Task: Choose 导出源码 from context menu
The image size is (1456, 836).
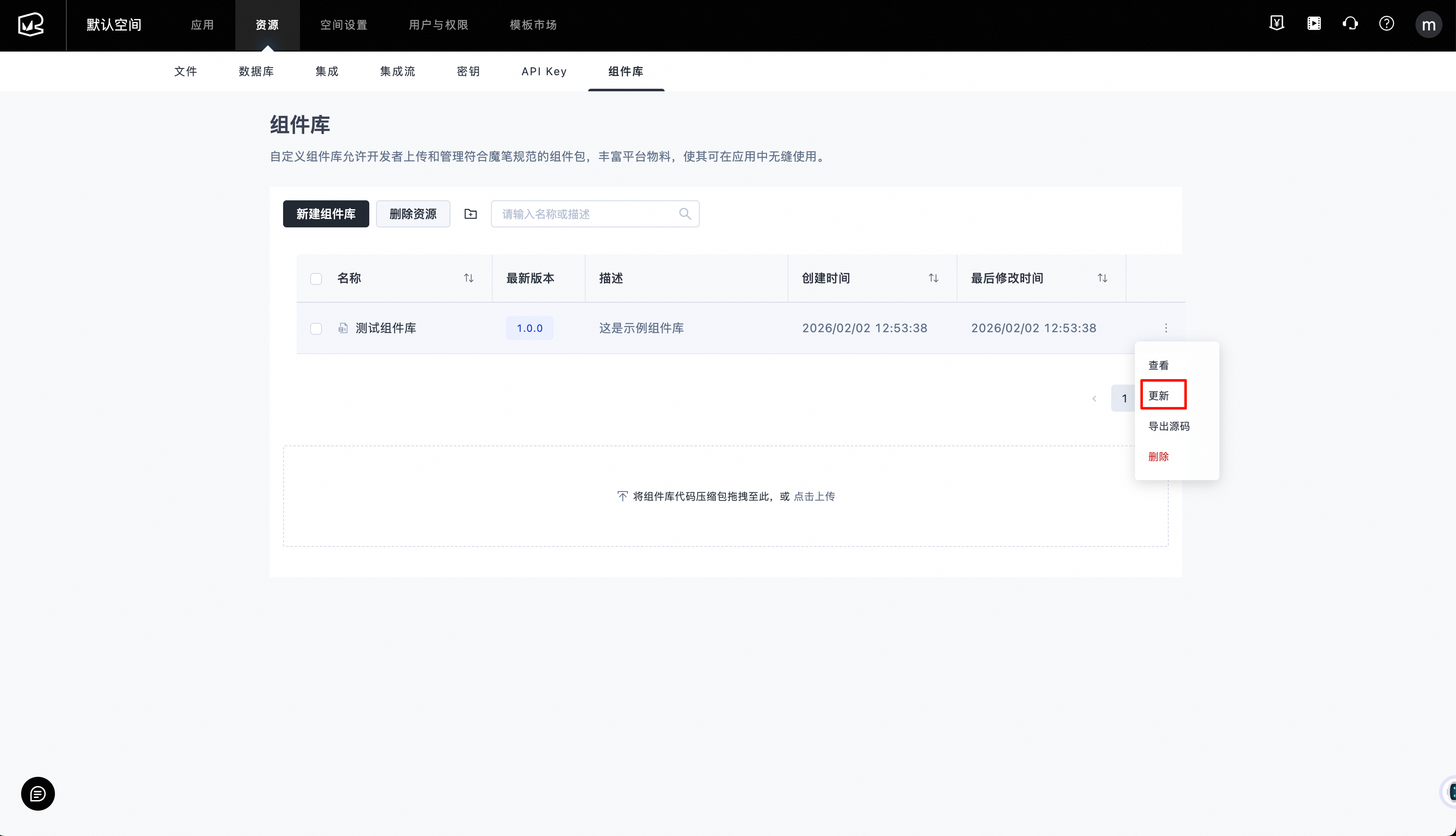Action: [x=1168, y=426]
